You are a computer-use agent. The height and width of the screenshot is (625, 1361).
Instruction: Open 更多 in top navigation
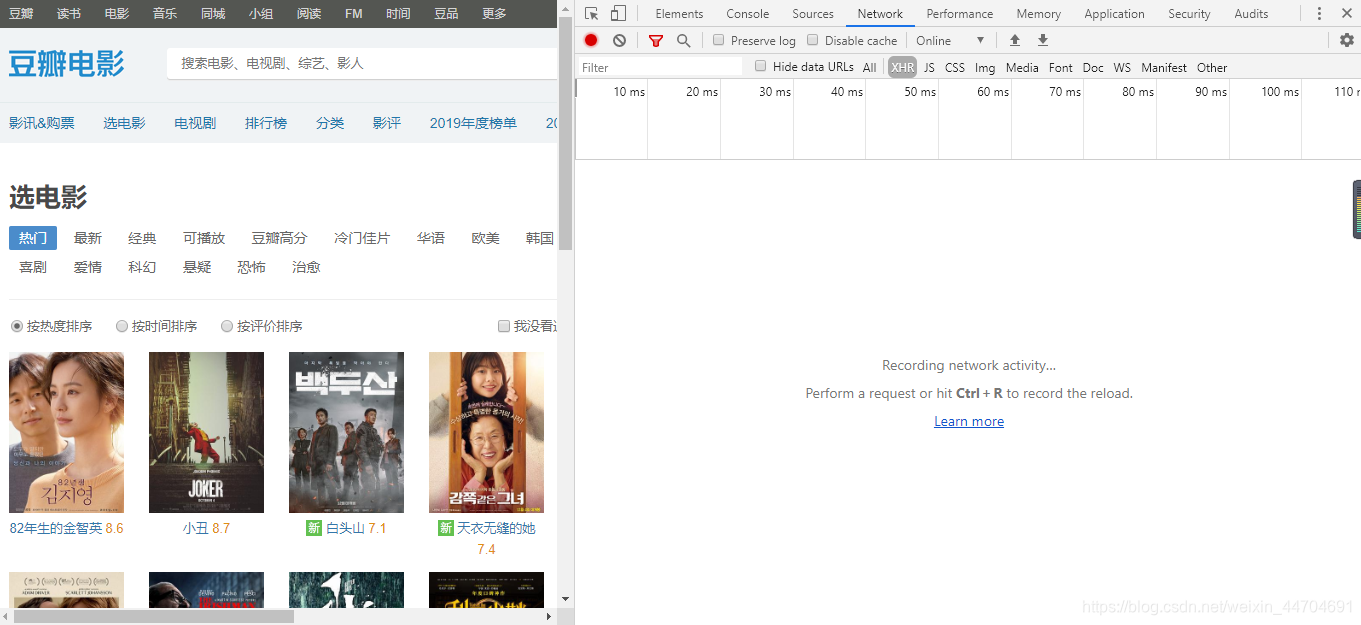(494, 13)
